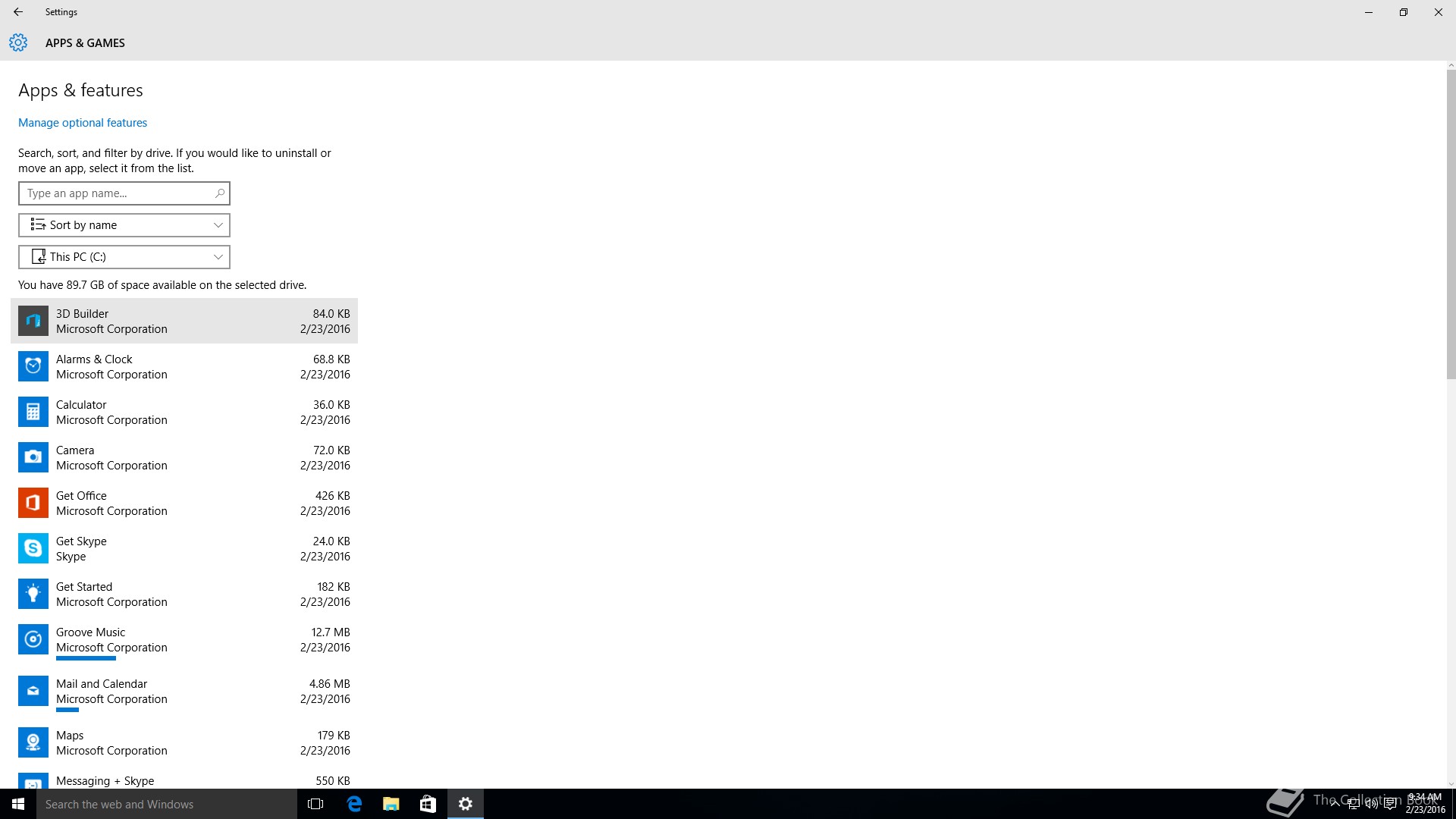The height and width of the screenshot is (819, 1456).
Task: Click the vertical scrollbar thumb
Action: click(x=1451, y=224)
